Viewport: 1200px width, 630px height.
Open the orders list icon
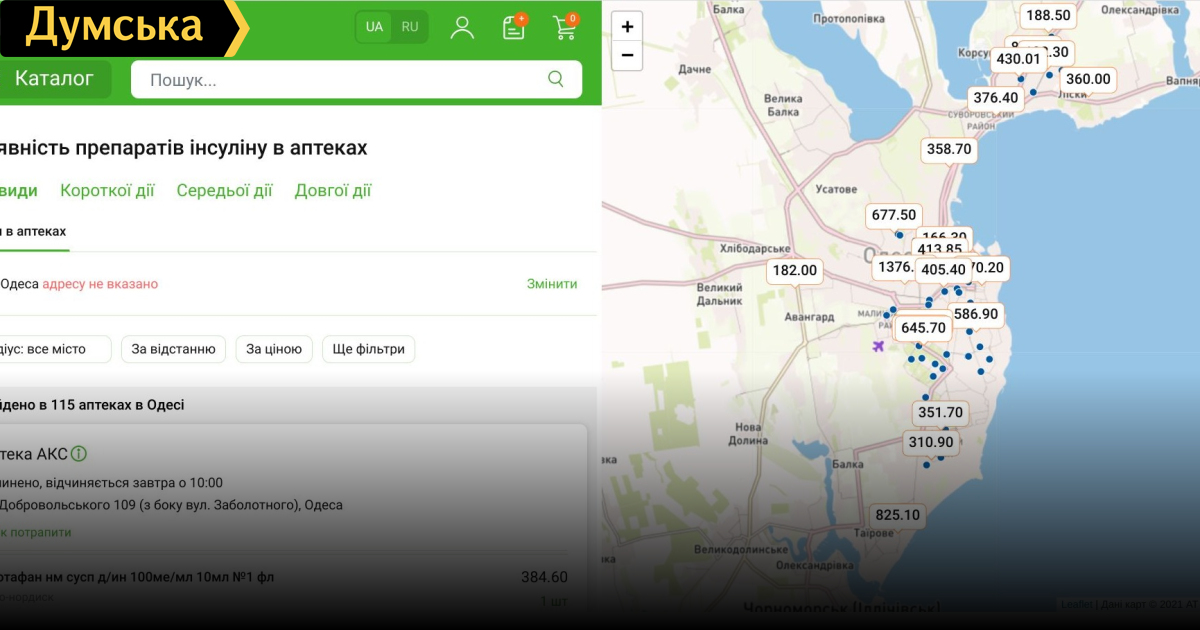513,27
